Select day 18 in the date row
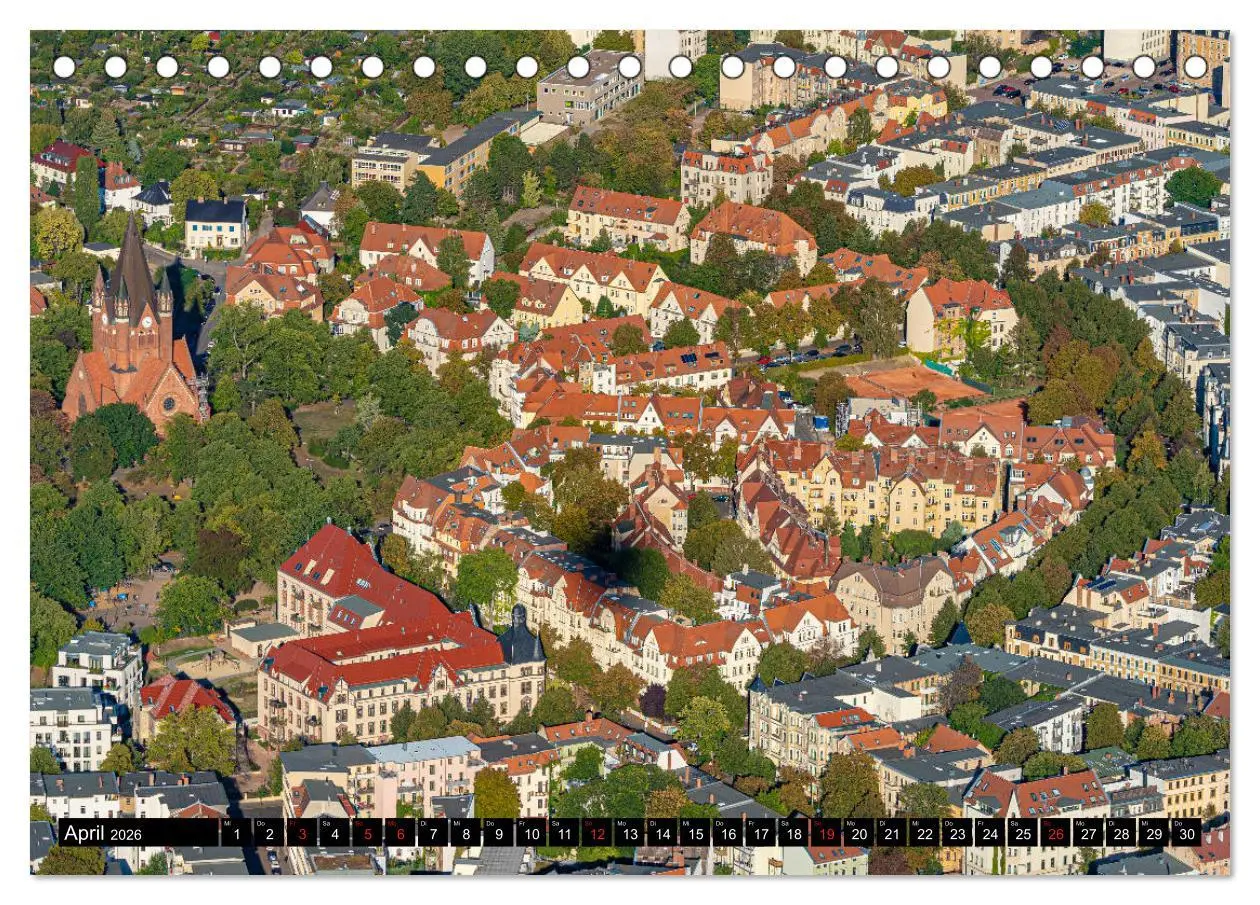This screenshot has width=1260, height=905. tap(793, 833)
